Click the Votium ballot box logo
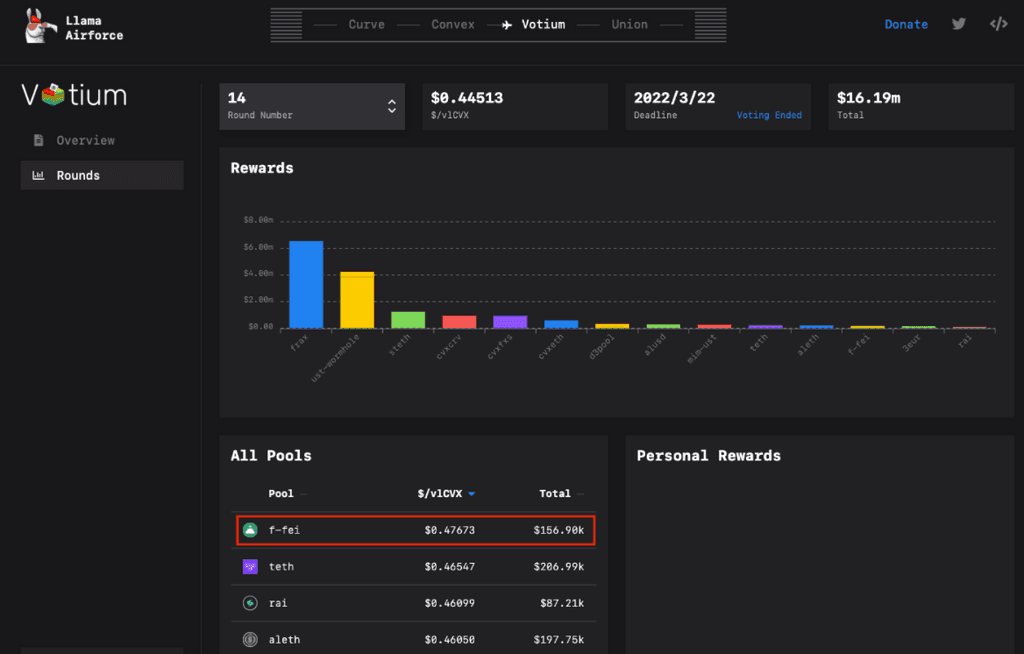This screenshot has height=654, width=1024. (x=53, y=95)
